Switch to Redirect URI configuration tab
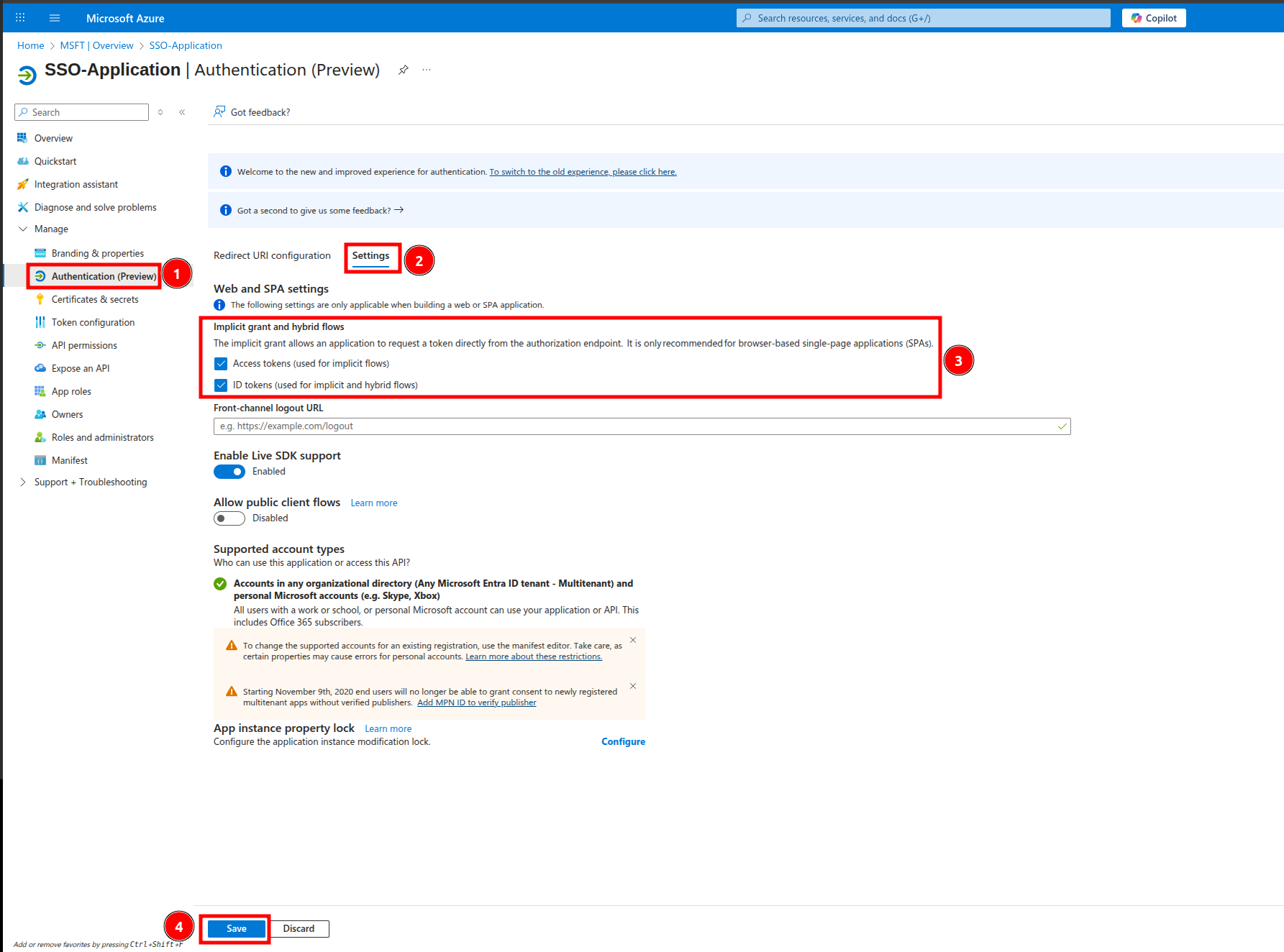 pos(272,255)
